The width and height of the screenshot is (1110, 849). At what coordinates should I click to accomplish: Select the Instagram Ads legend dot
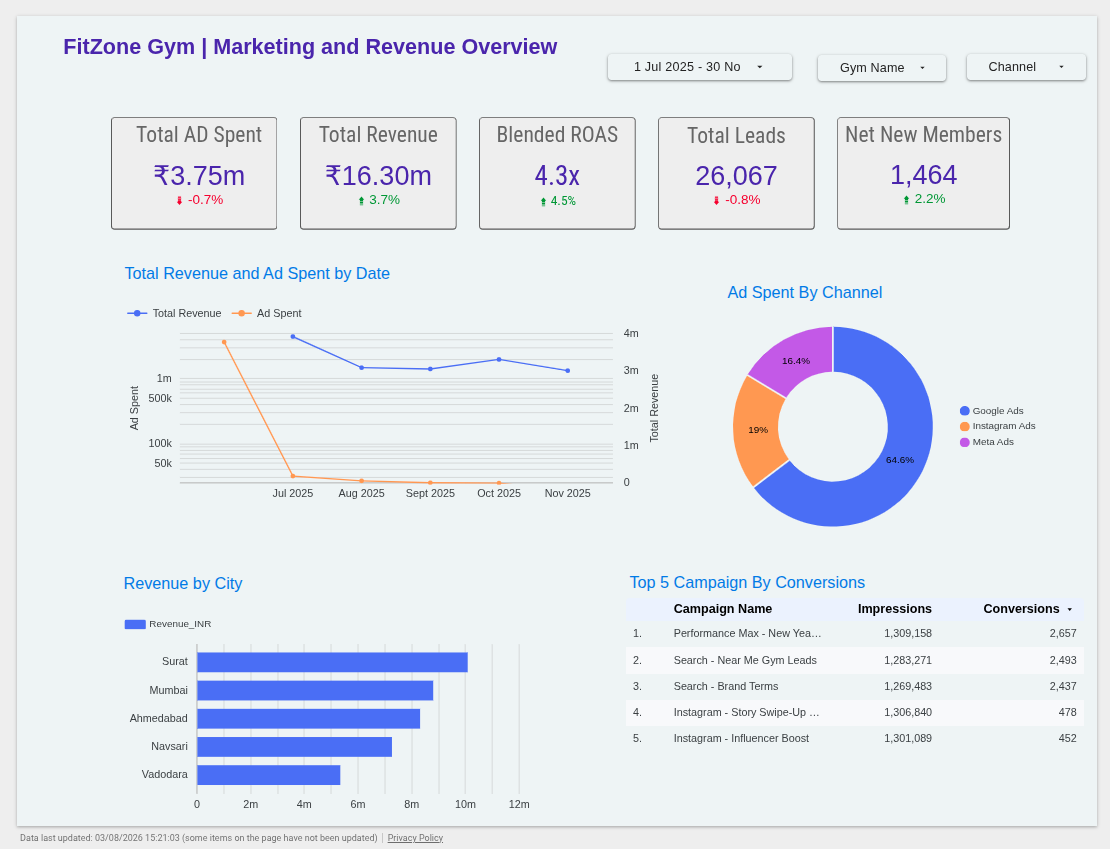click(x=964, y=426)
